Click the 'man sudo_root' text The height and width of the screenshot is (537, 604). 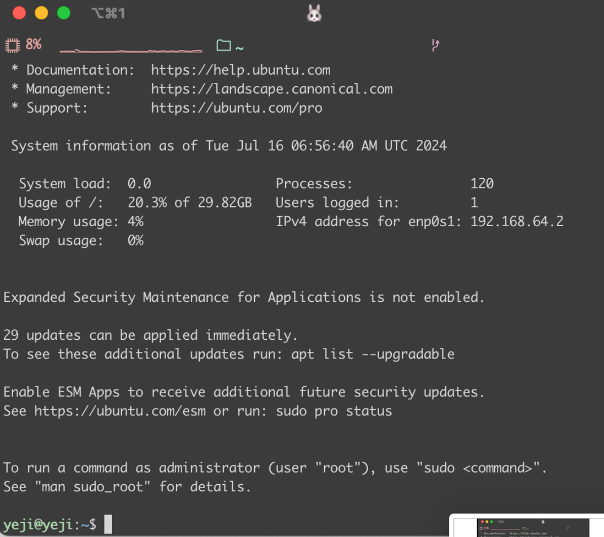pyautogui.click(x=92, y=487)
